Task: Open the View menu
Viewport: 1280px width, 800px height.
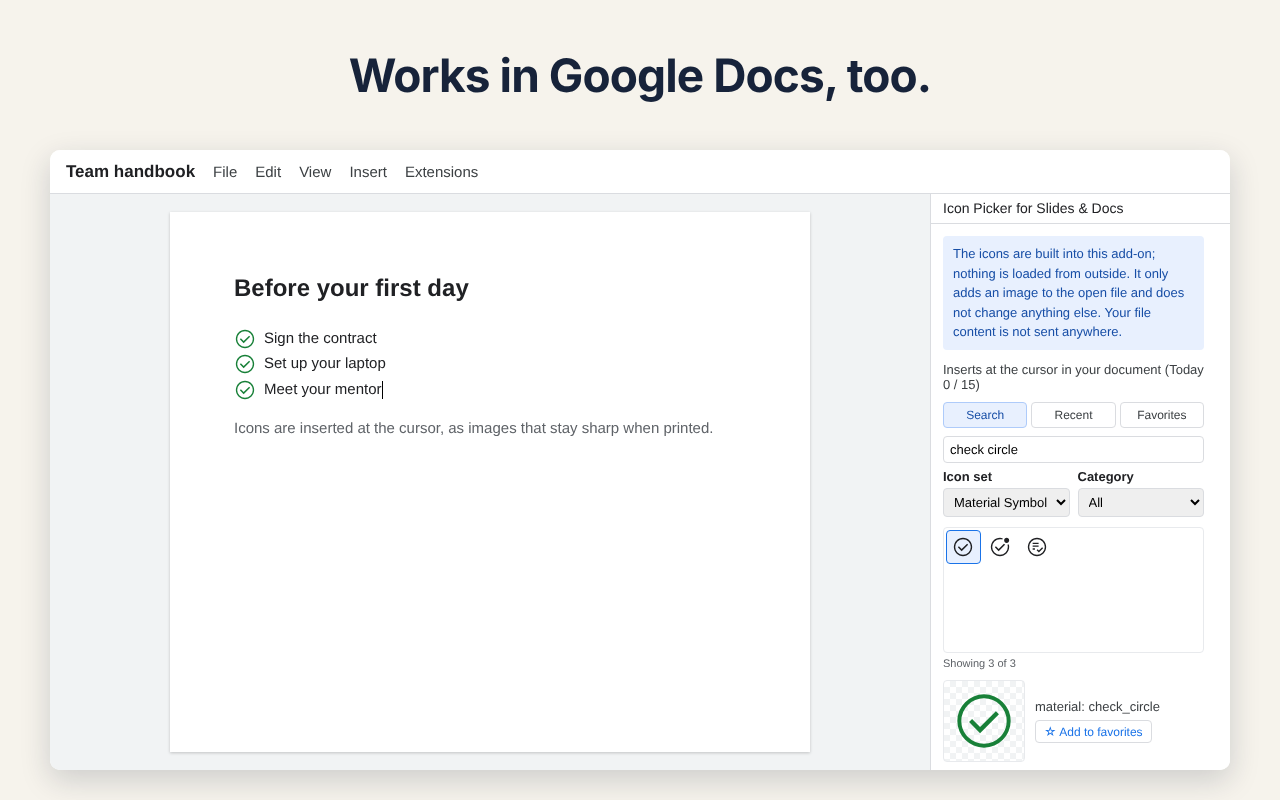Action: [x=315, y=172]
